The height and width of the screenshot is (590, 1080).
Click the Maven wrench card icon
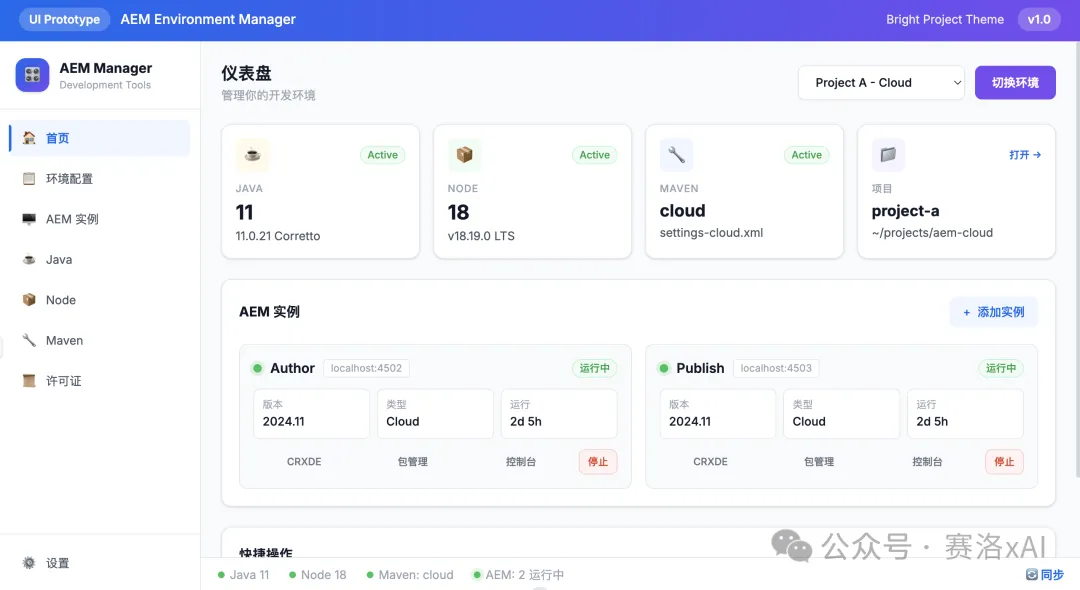tap(676, 155)
